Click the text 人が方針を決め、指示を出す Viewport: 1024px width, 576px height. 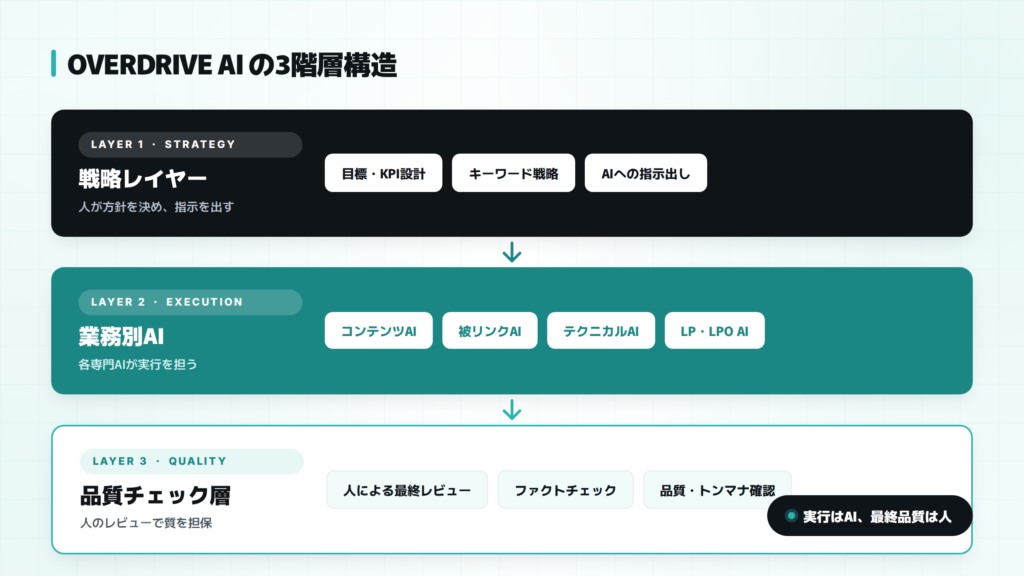click(x=156, y=207)
